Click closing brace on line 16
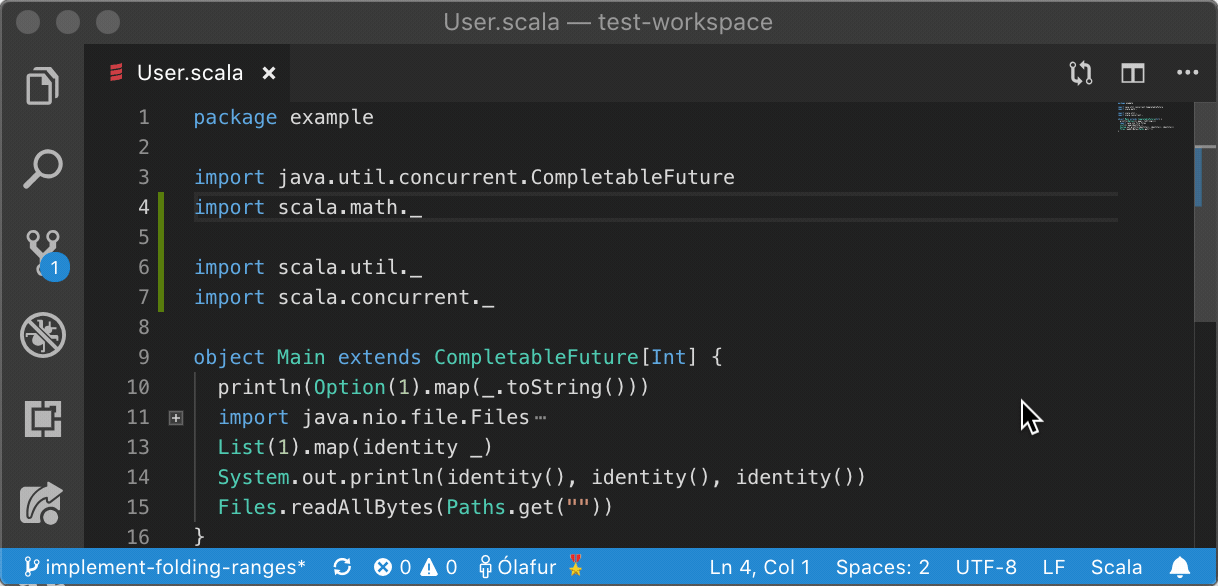 click(199, 537)
